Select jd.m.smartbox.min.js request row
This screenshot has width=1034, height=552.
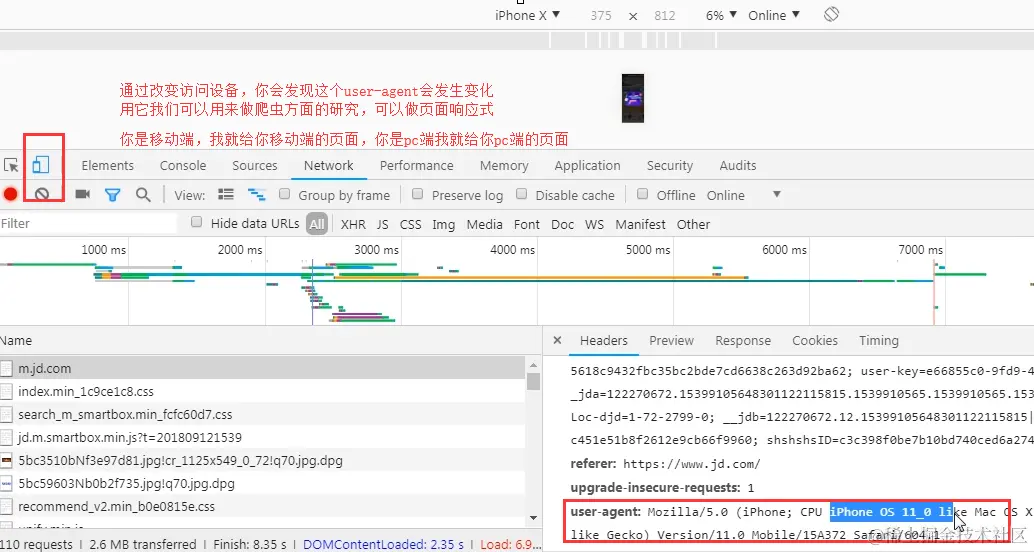tap(264, 437)
